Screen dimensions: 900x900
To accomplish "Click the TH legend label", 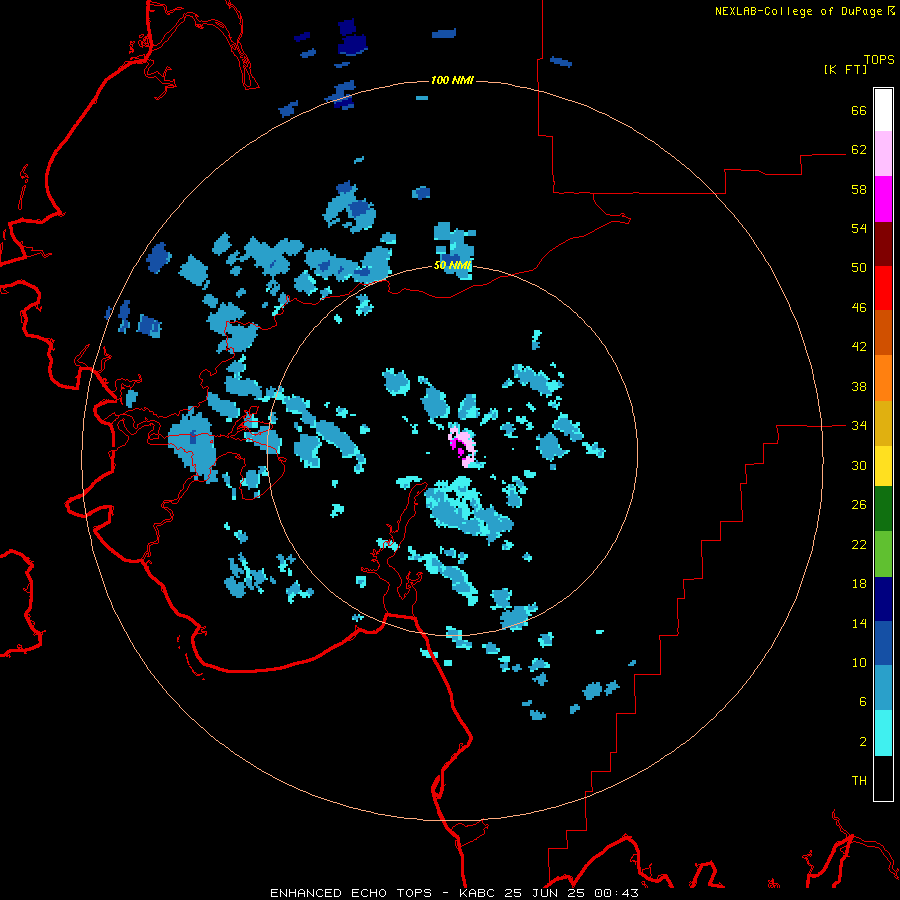I will [x=859, y=780].
